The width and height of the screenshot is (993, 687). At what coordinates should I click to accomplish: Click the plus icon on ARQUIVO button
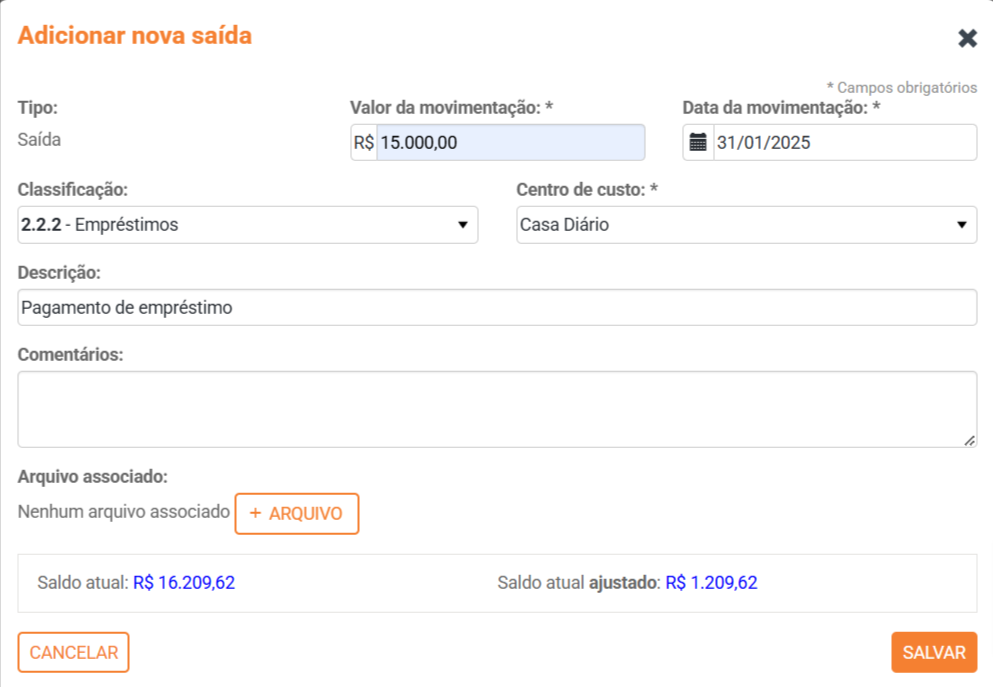pyautogui.click(x=255, y=513)
